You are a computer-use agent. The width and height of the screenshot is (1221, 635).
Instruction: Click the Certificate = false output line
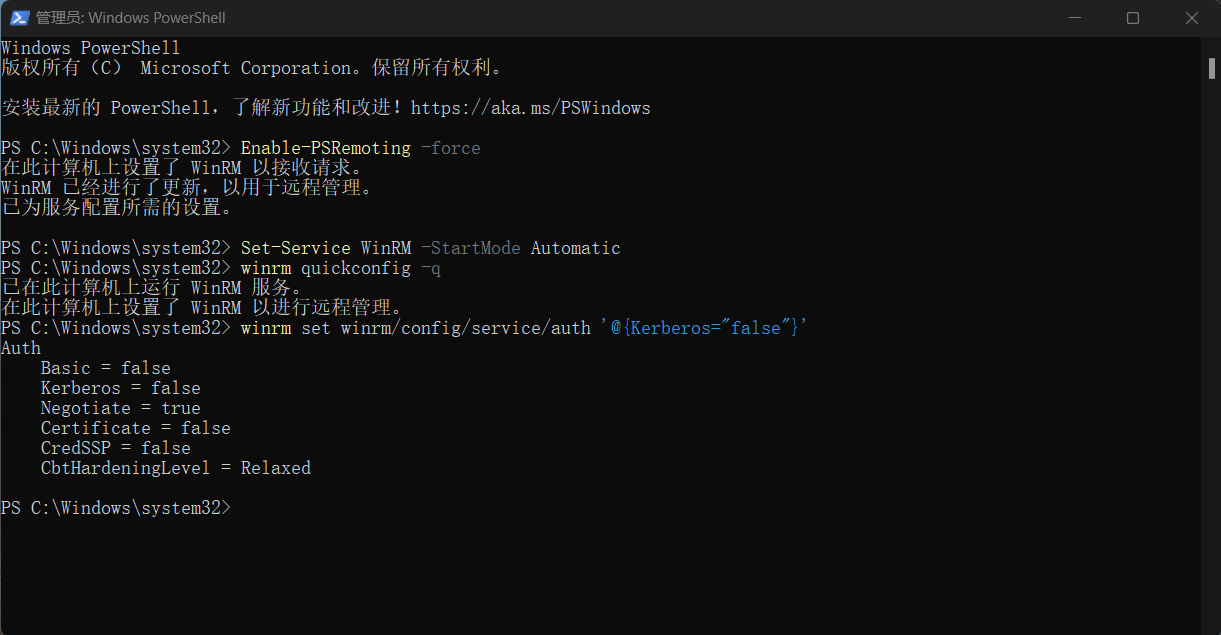tap(136, 428)
